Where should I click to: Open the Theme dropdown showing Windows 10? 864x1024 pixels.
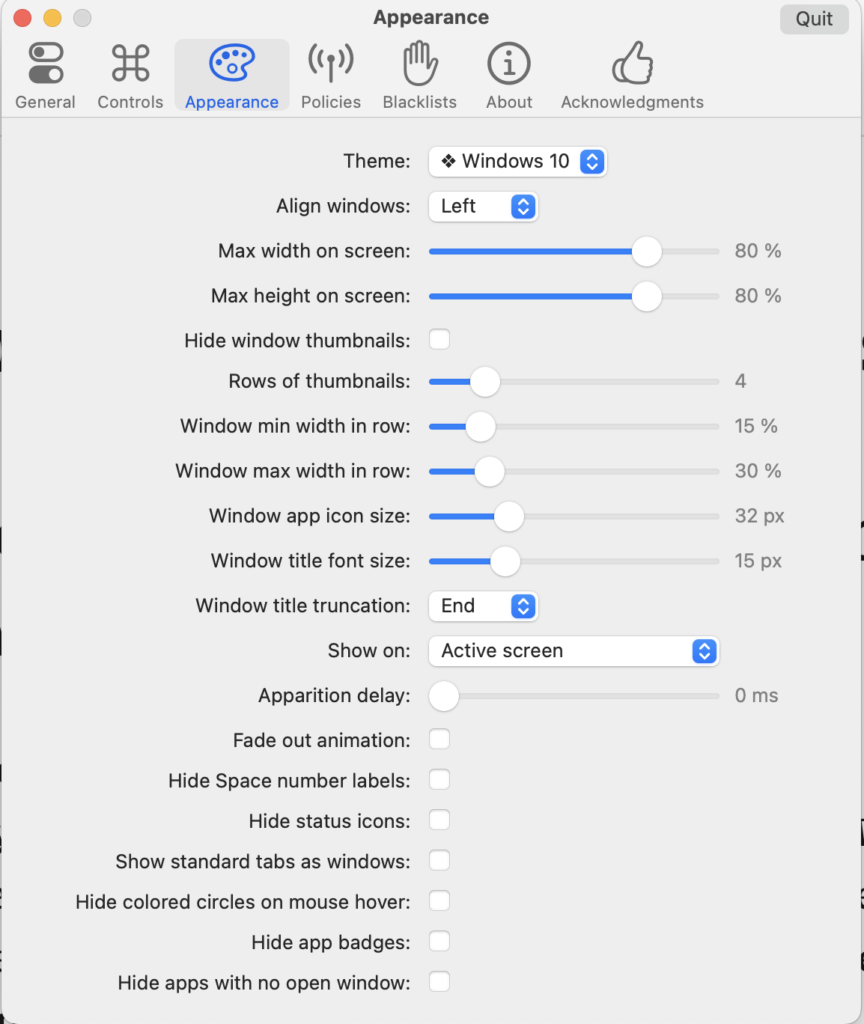pos(517,161)
